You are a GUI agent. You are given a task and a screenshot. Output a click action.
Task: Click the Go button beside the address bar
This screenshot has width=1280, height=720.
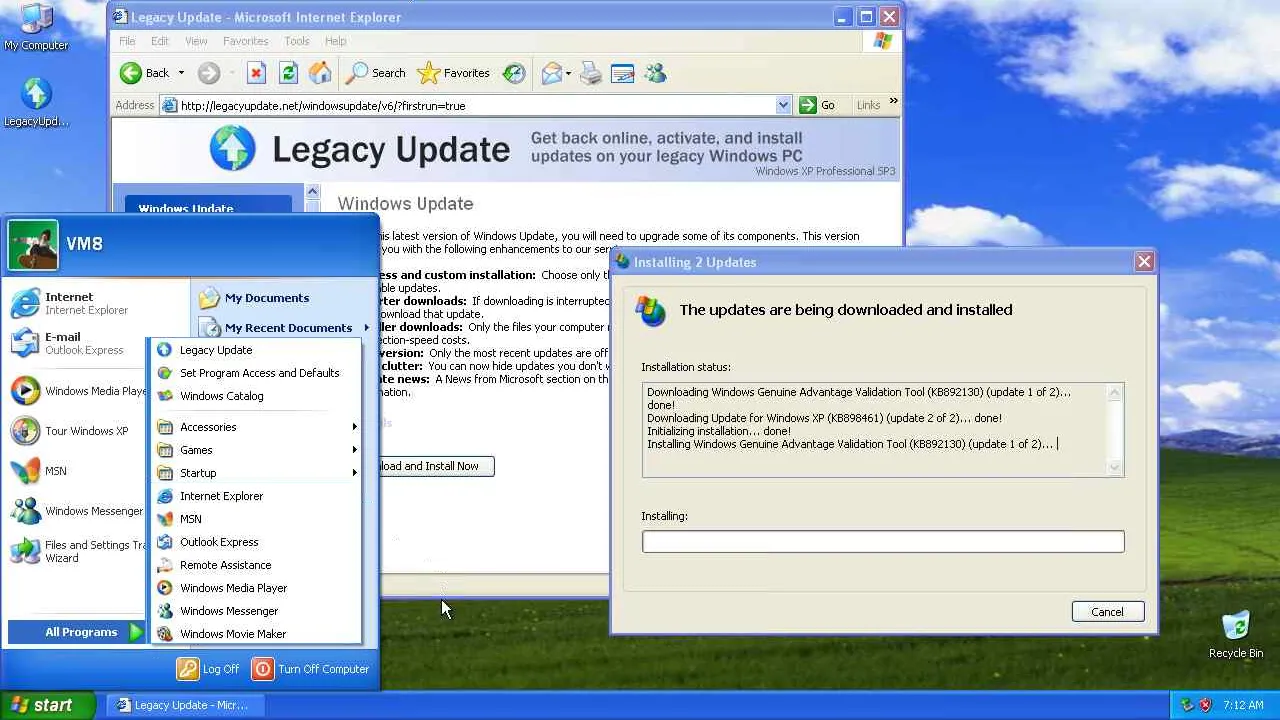click(817, 105)
